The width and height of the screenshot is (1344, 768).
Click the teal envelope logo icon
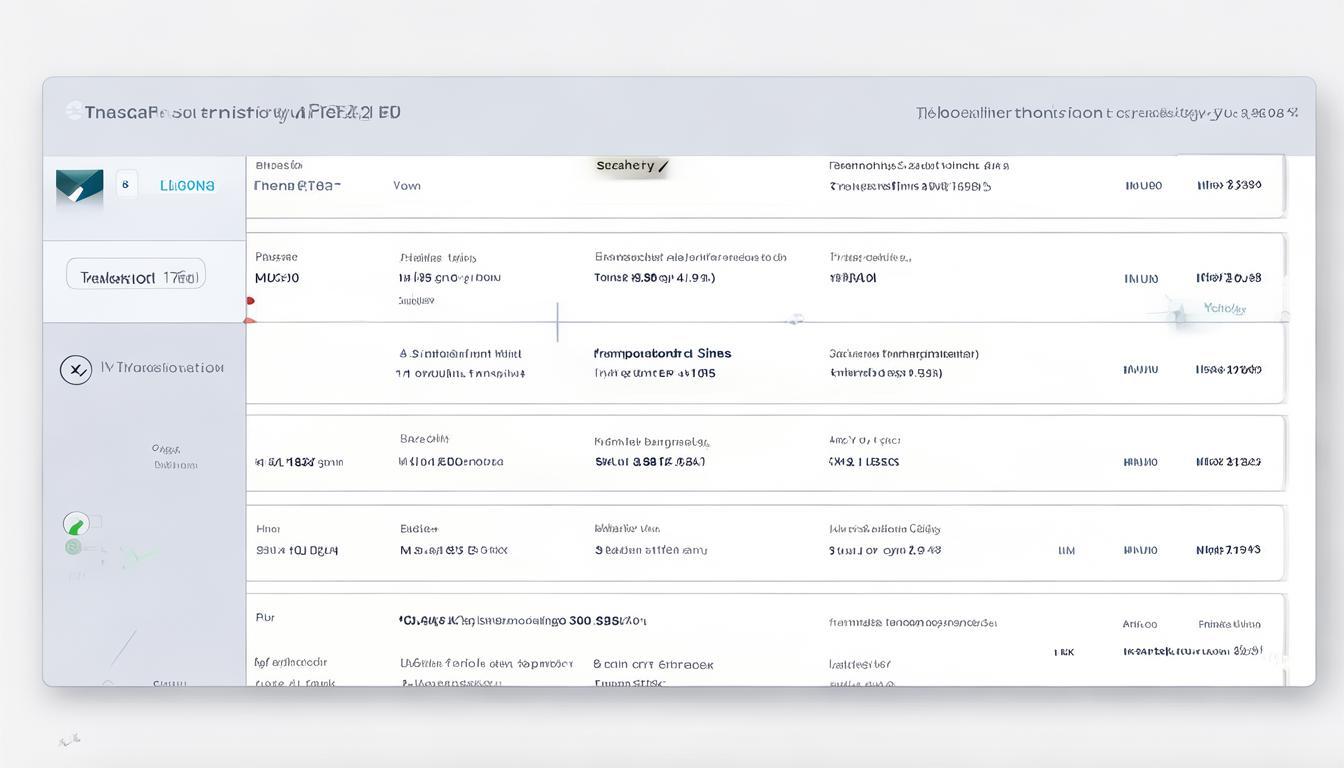(79, 186)
